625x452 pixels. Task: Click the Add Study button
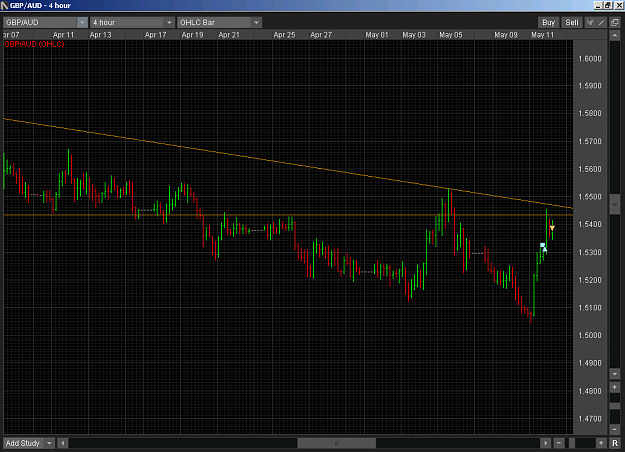[23, 443]
